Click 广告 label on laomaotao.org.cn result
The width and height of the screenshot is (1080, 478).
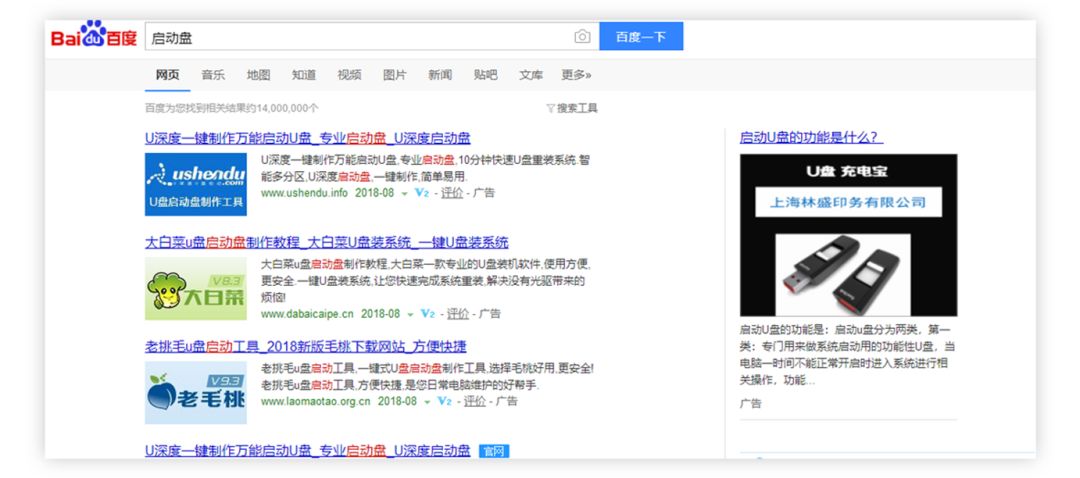506,401
